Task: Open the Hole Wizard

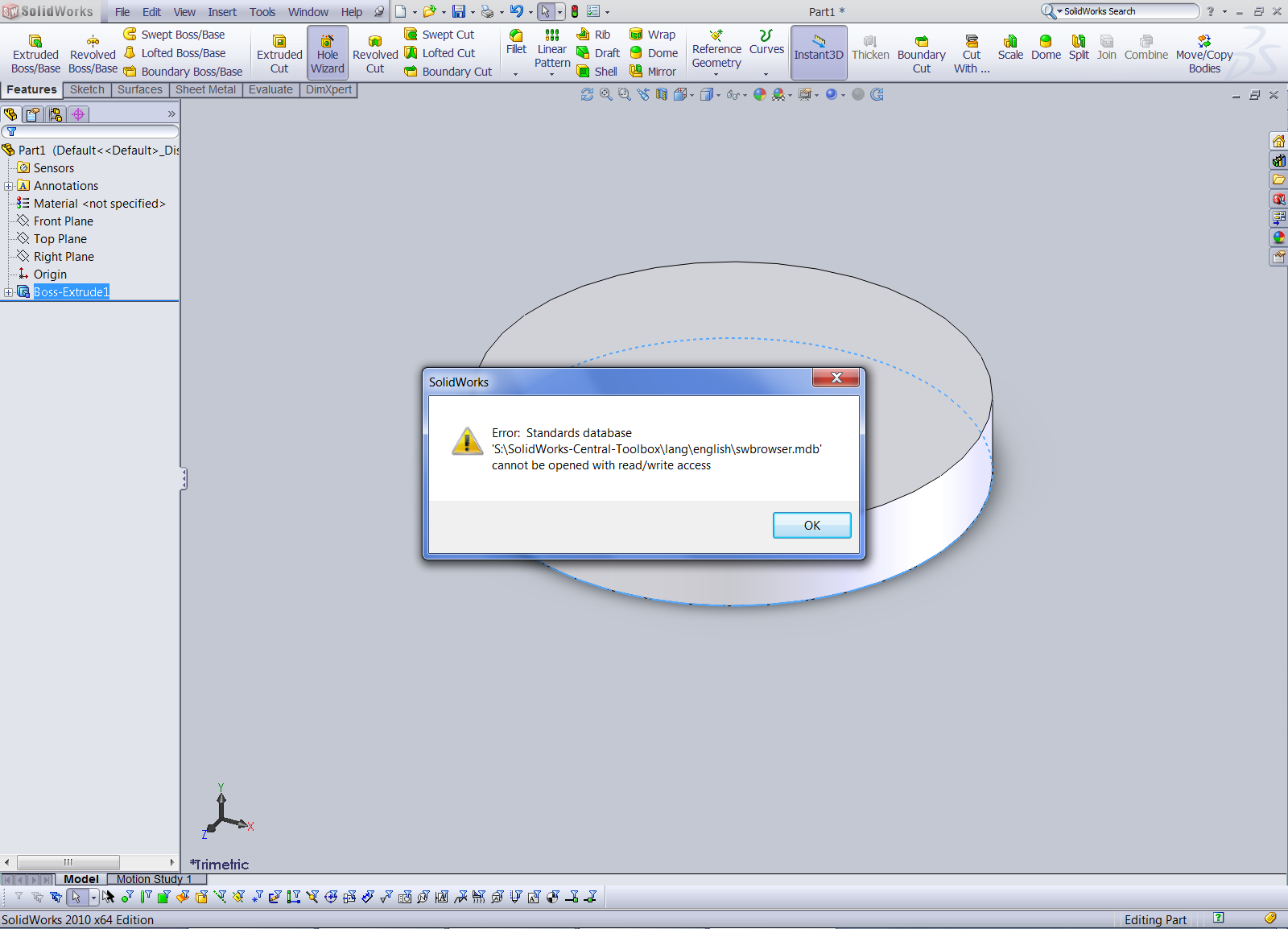Action: pyautogui.click(x=328, y=53)
